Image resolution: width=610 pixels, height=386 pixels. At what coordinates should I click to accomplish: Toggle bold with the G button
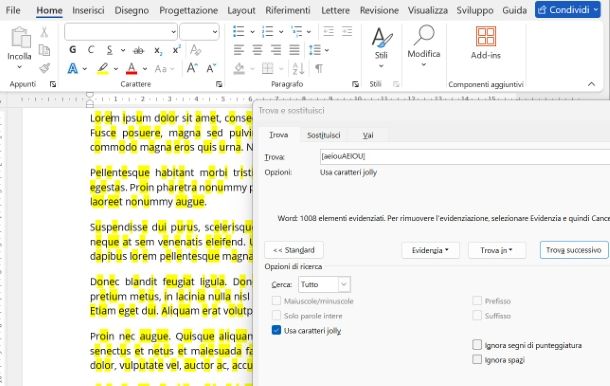tap(73, 50)
